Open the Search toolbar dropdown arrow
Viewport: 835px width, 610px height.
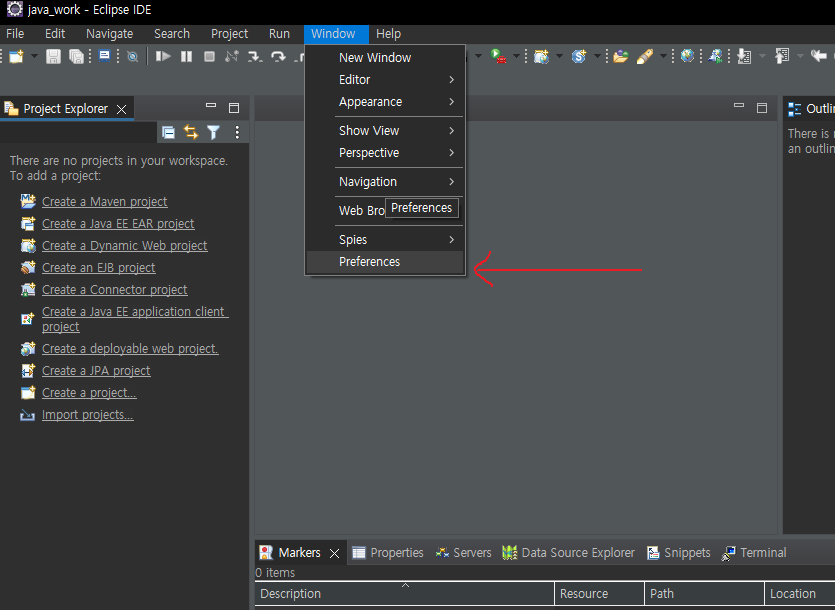(663, 56)
